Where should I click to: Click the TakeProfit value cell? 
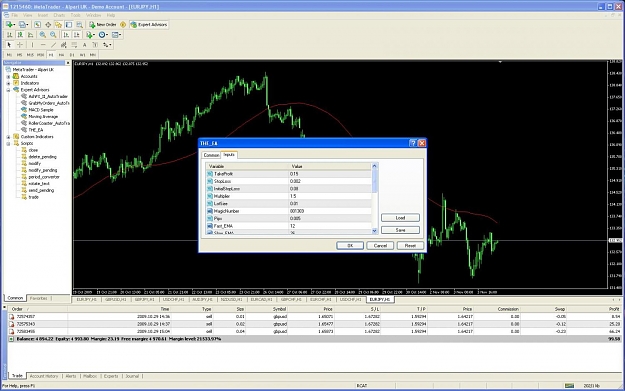coord(330,174)
